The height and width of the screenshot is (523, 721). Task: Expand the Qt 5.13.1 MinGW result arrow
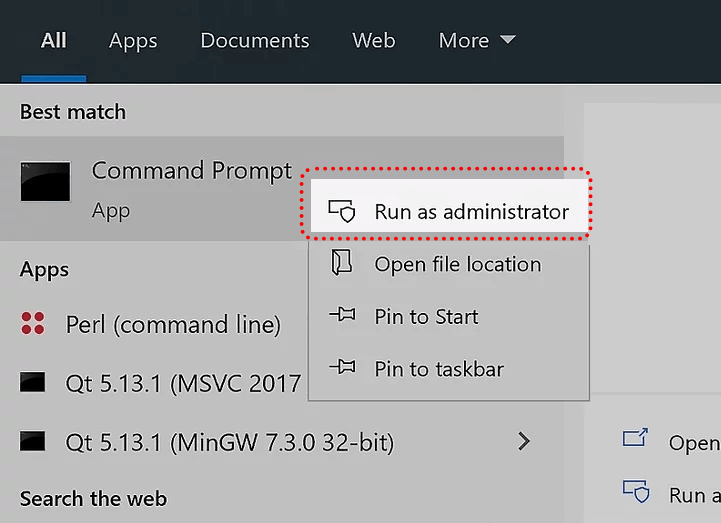(523, 441)
